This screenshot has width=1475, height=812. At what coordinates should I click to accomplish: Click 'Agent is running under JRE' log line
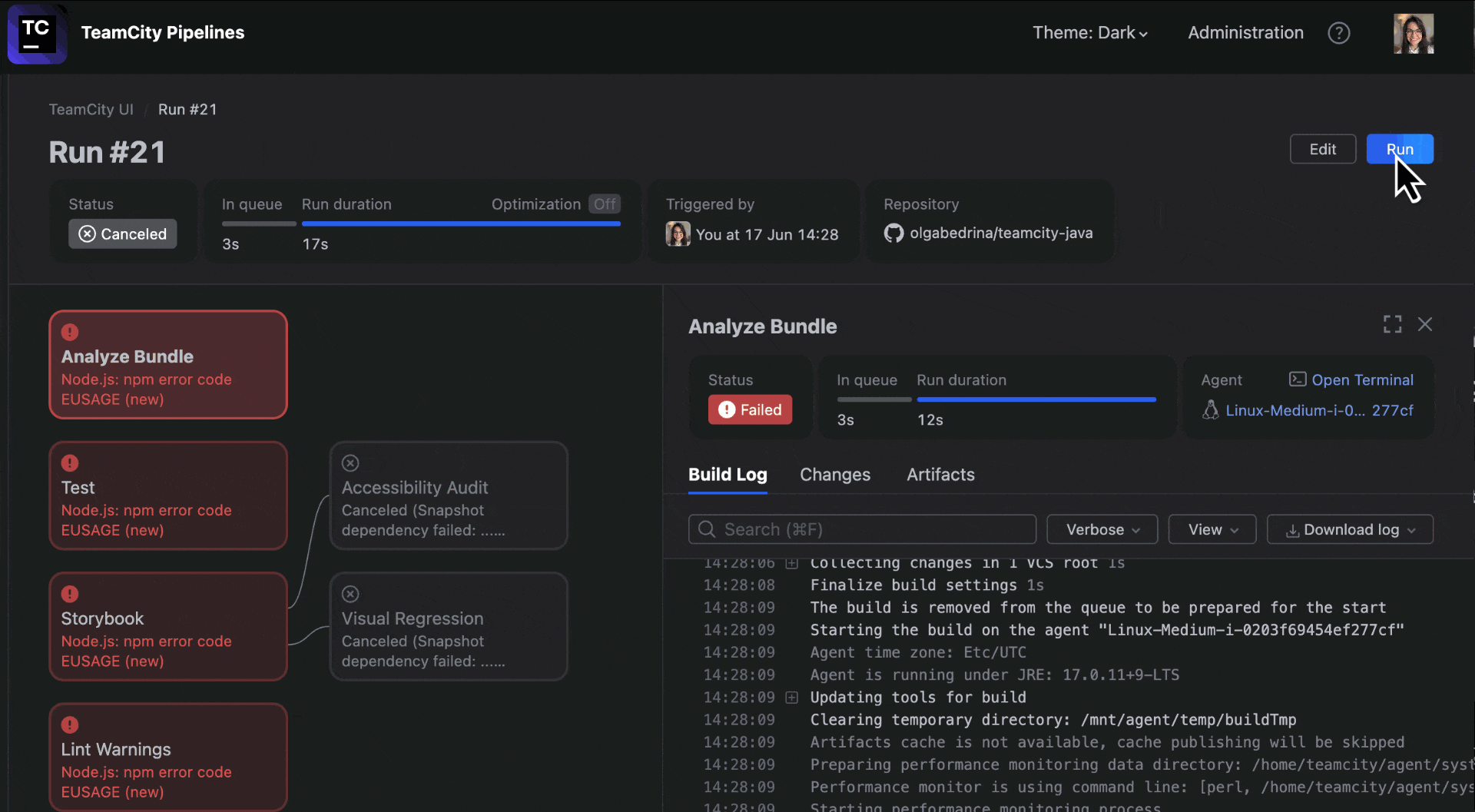click(995, 674)
